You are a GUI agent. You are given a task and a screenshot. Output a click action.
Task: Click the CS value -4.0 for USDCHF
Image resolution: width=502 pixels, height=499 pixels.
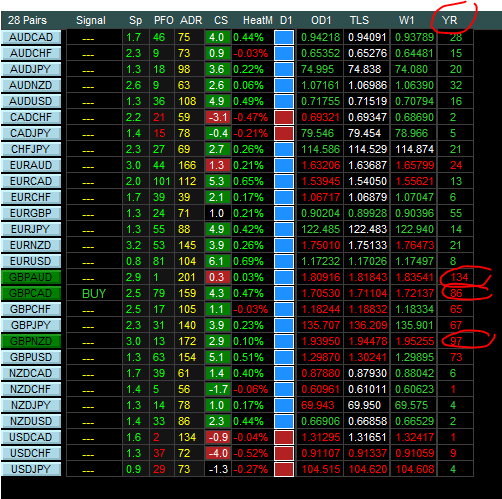click(217, 453)
